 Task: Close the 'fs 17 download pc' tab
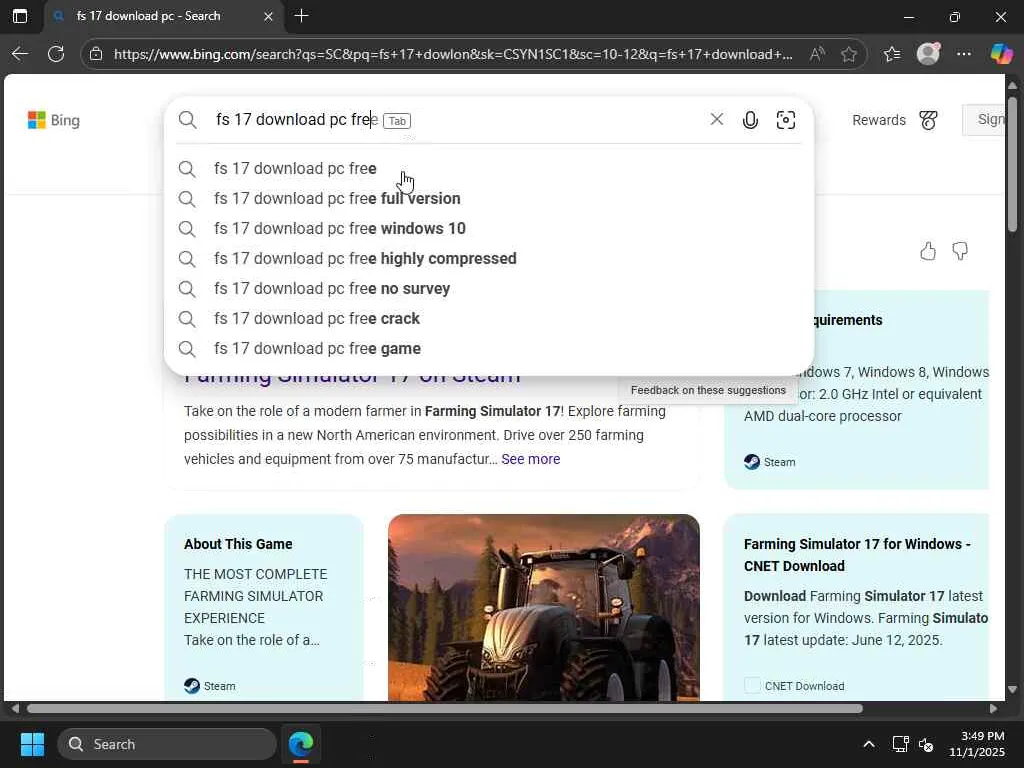[x=268, y=16]
